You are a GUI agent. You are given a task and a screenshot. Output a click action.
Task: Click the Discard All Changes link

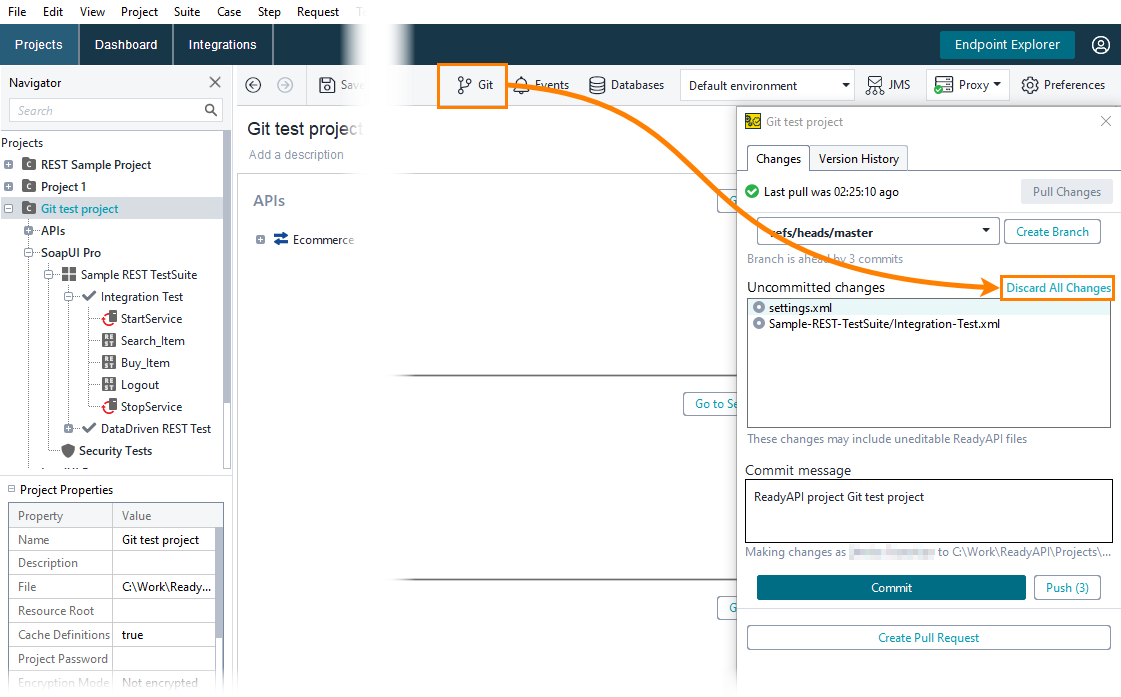coord(1058,287)
